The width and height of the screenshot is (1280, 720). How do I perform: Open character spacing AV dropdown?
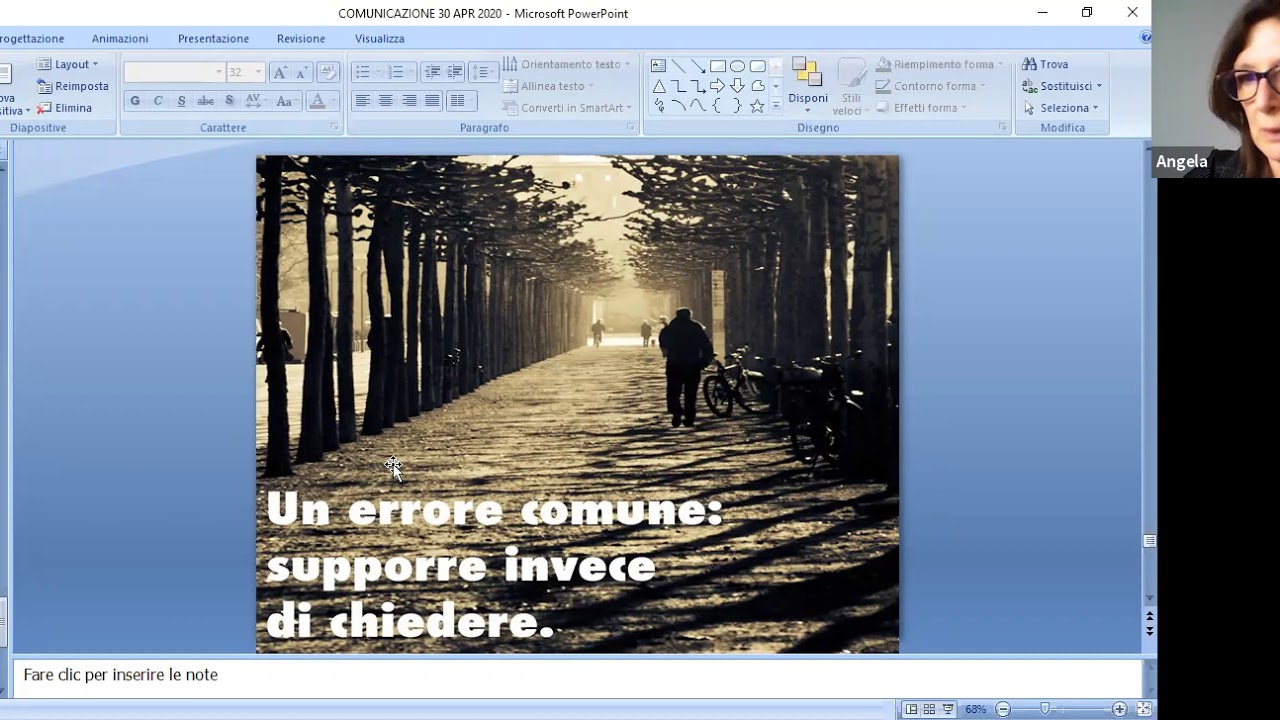click(x=255, y=101)
